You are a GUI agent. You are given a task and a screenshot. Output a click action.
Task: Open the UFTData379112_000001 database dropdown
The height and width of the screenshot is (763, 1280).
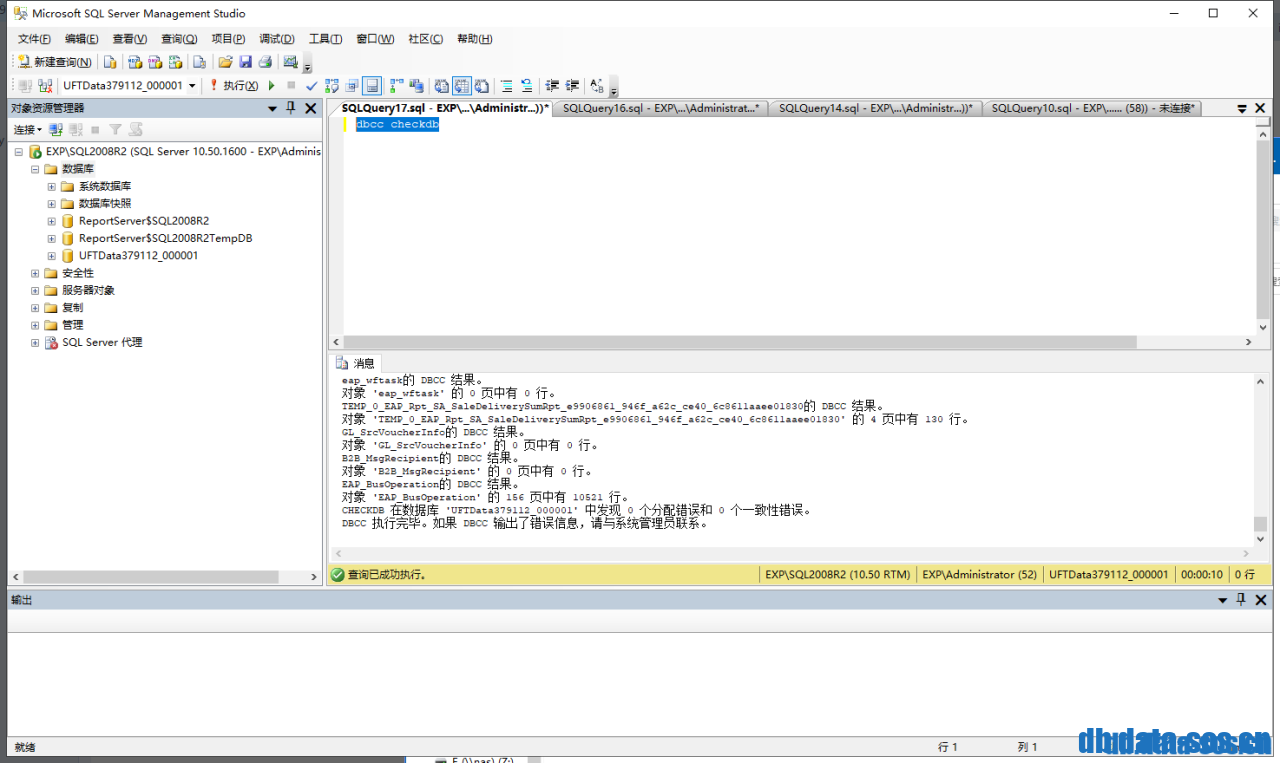[x=192, y=86]
